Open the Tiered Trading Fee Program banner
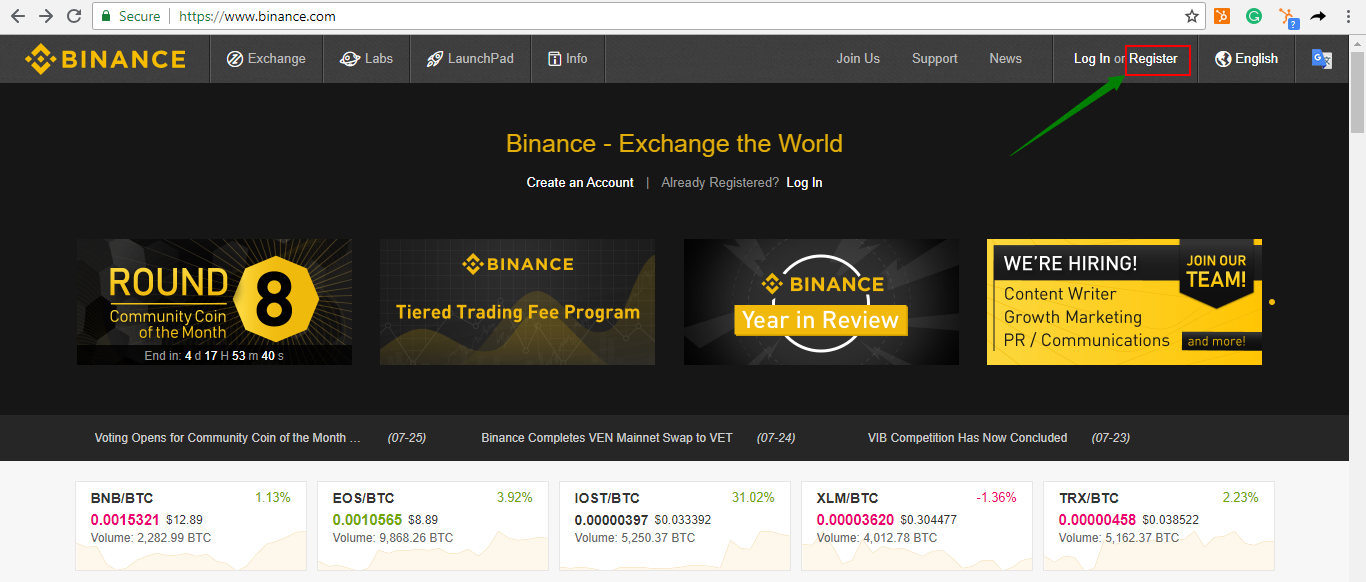The width and height of the screenshot is (1366, 582). click(517, 302)
